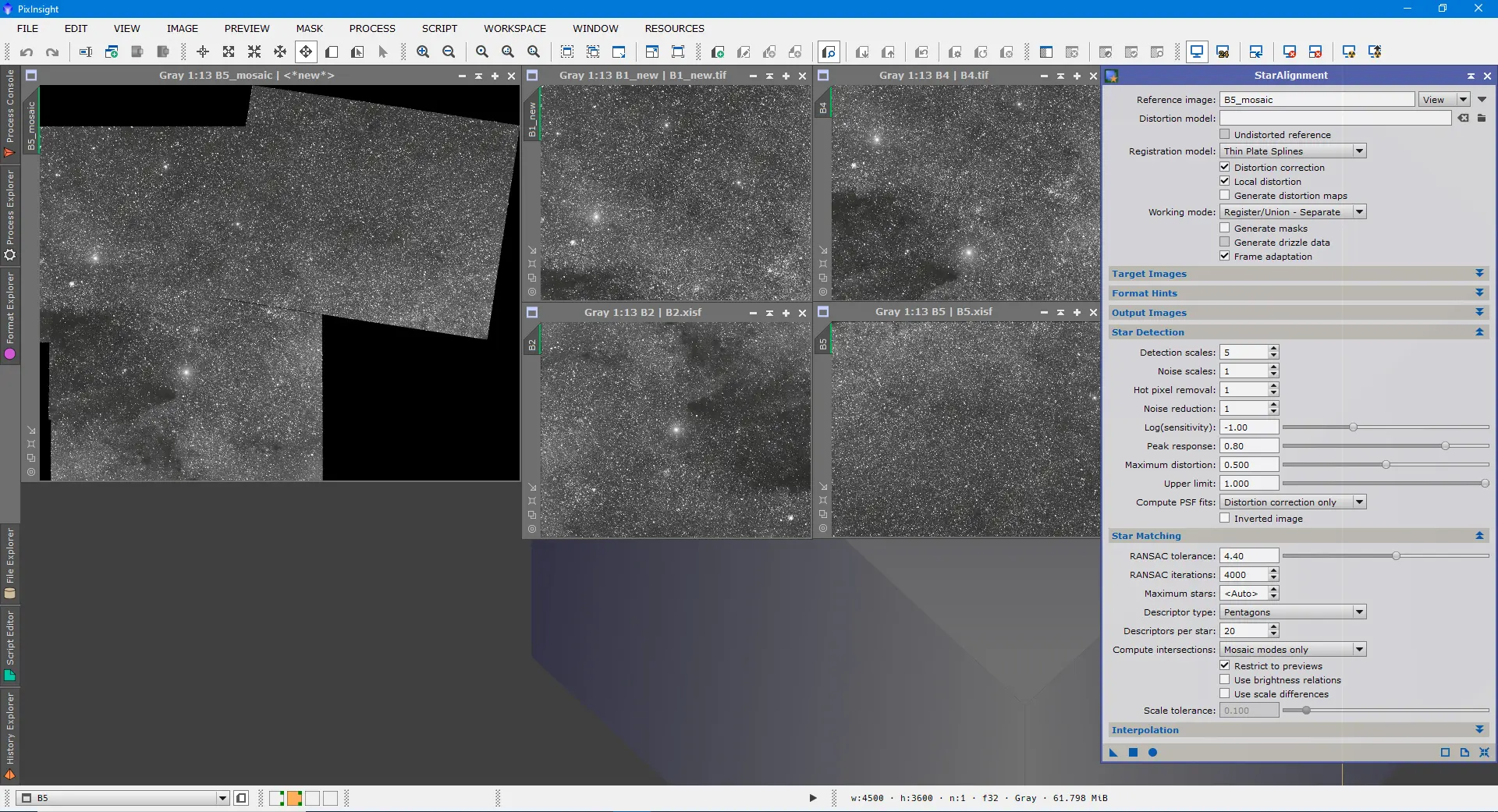Image resolution: width=1498 pixels, height=812 pixels.
Task: Toggle the Frame adaptation checkbox
Action: [x=1225, y=256]
